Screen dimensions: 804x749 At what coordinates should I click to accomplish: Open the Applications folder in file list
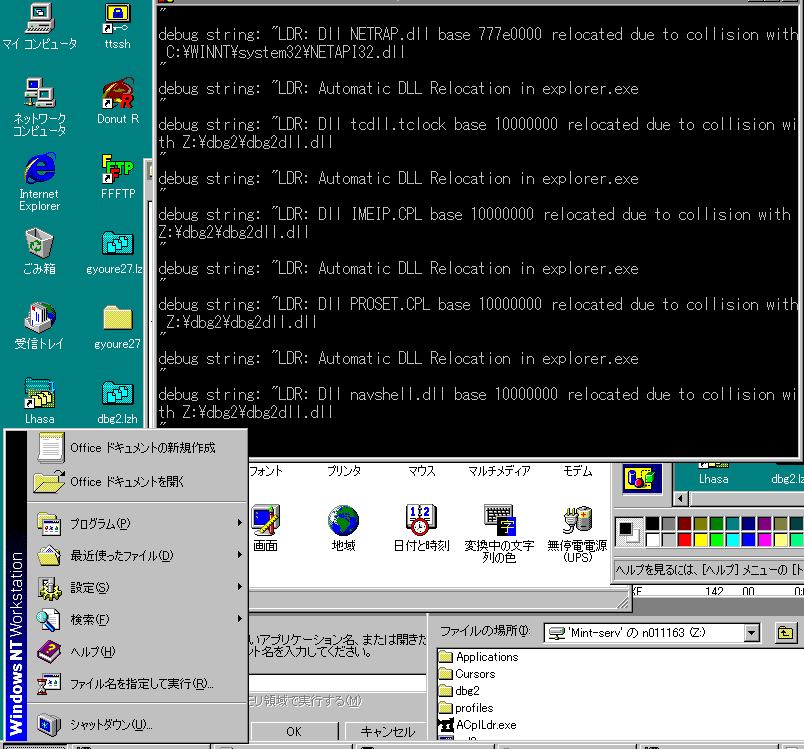(479, 657)
